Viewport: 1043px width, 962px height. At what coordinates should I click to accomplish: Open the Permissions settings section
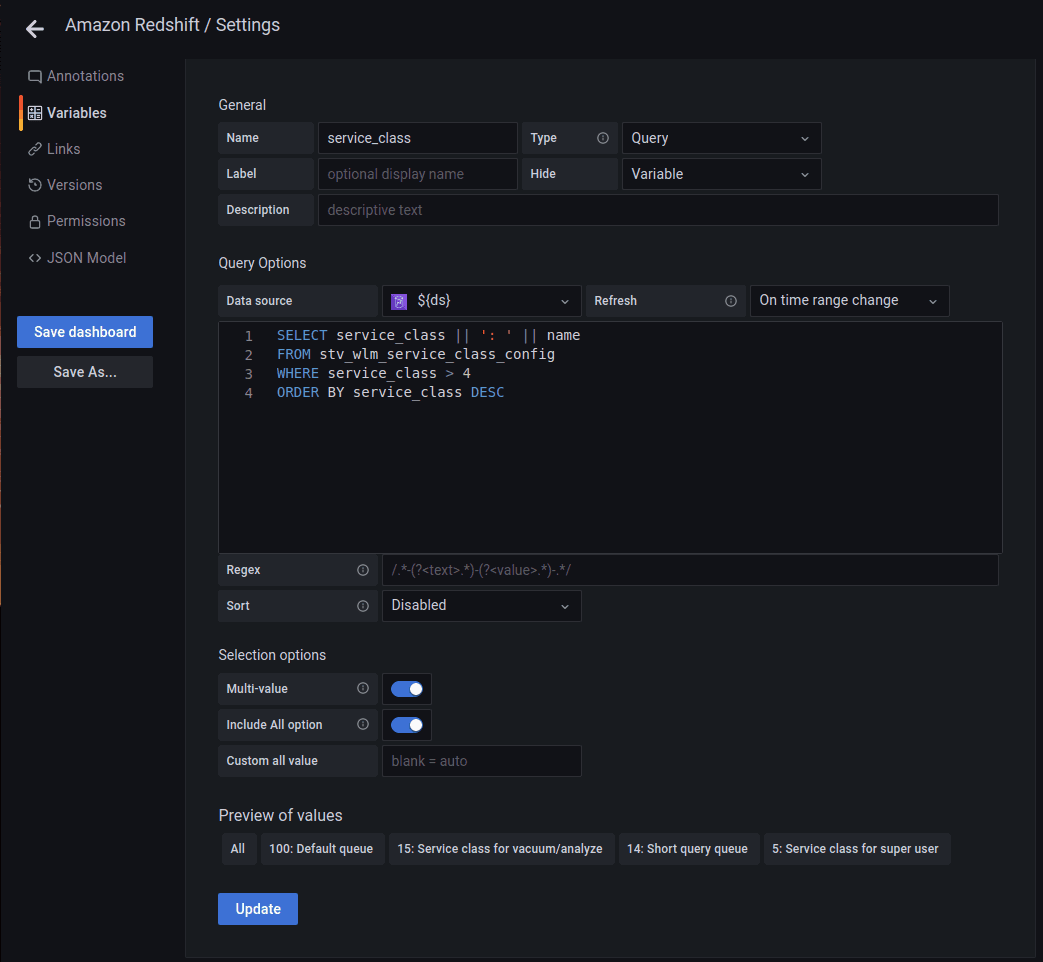pos(76,222)
